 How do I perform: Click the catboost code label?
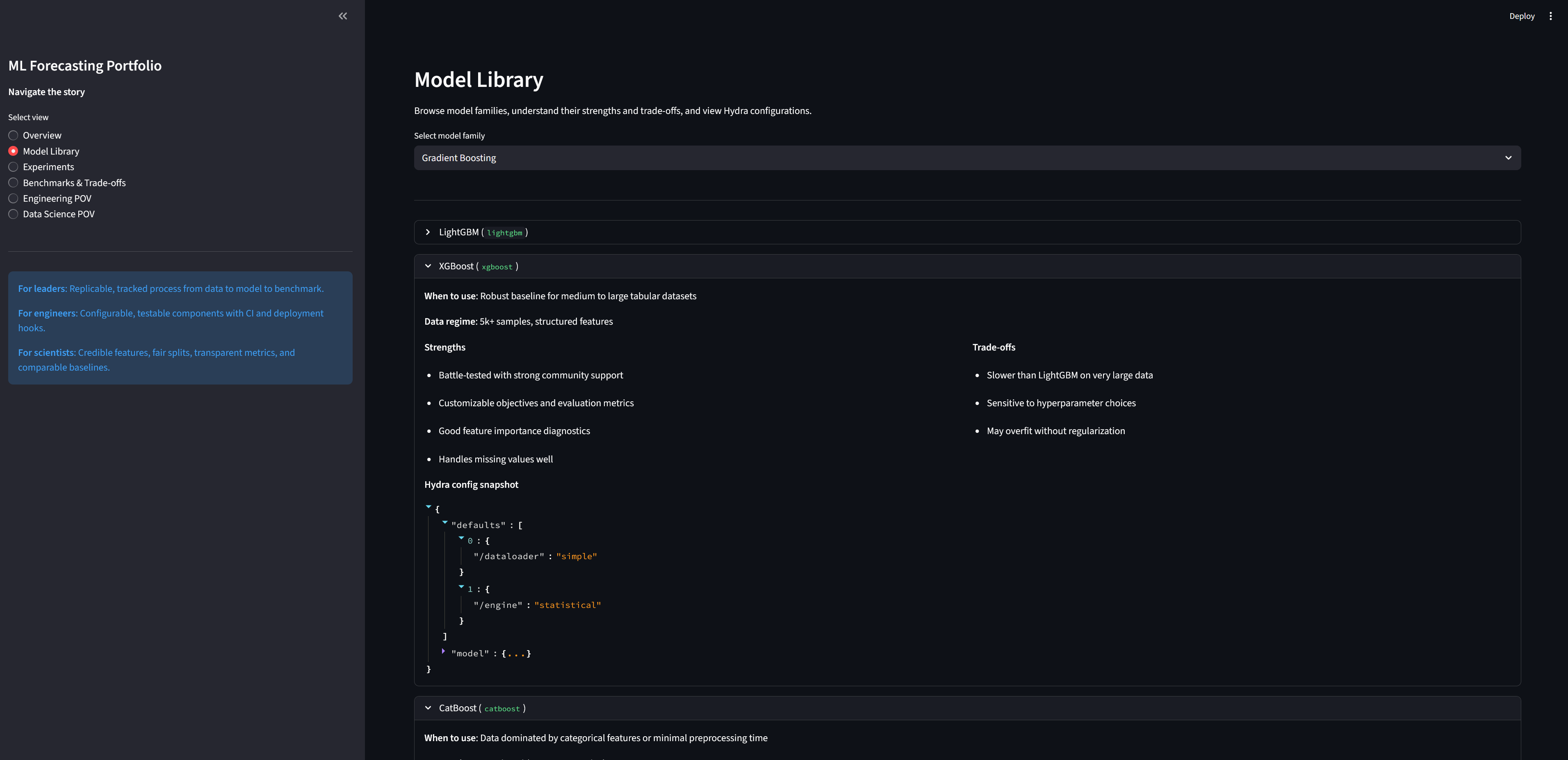click(501, 709)
